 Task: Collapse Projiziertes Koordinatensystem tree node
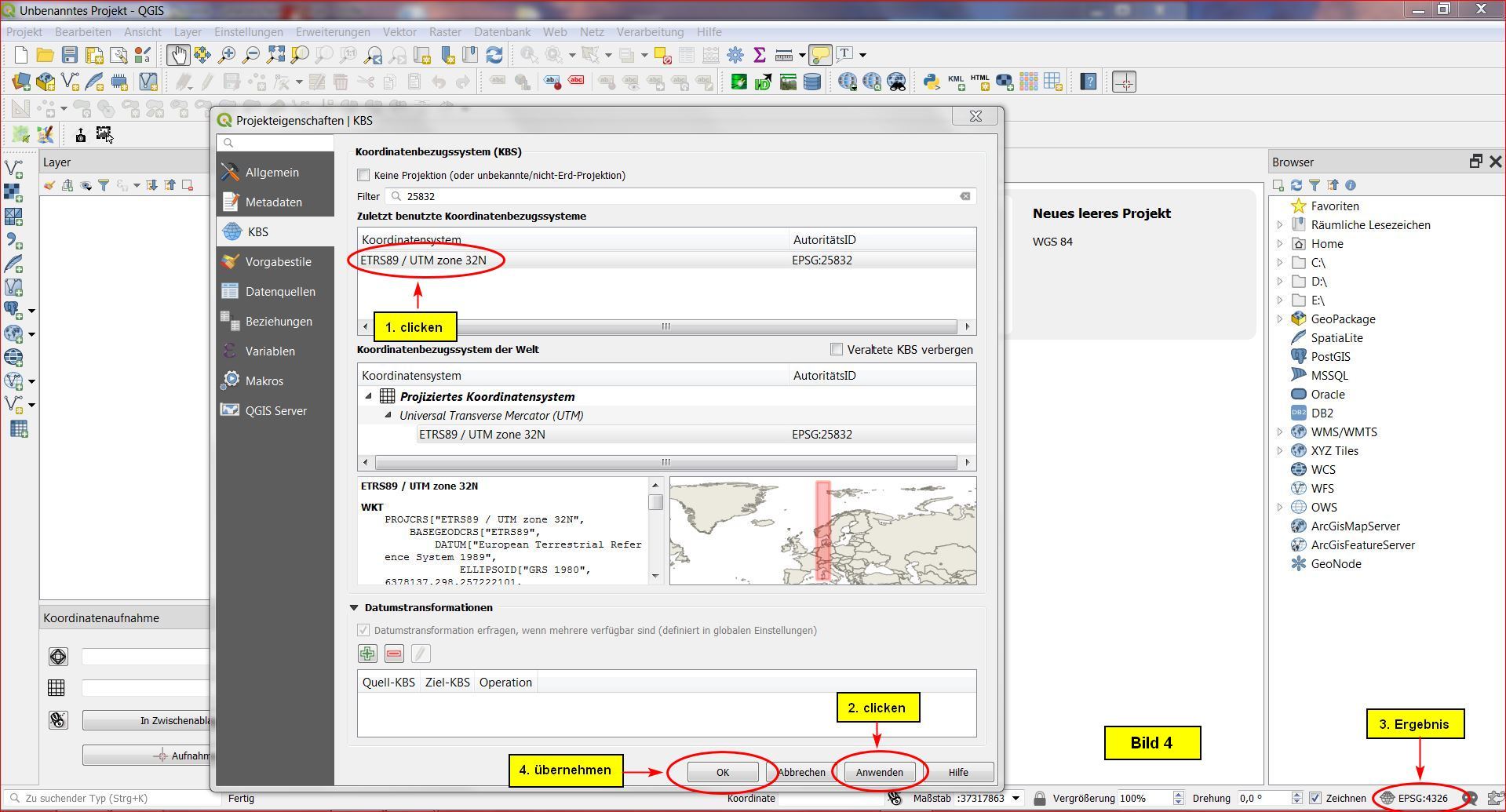[368, 396]
